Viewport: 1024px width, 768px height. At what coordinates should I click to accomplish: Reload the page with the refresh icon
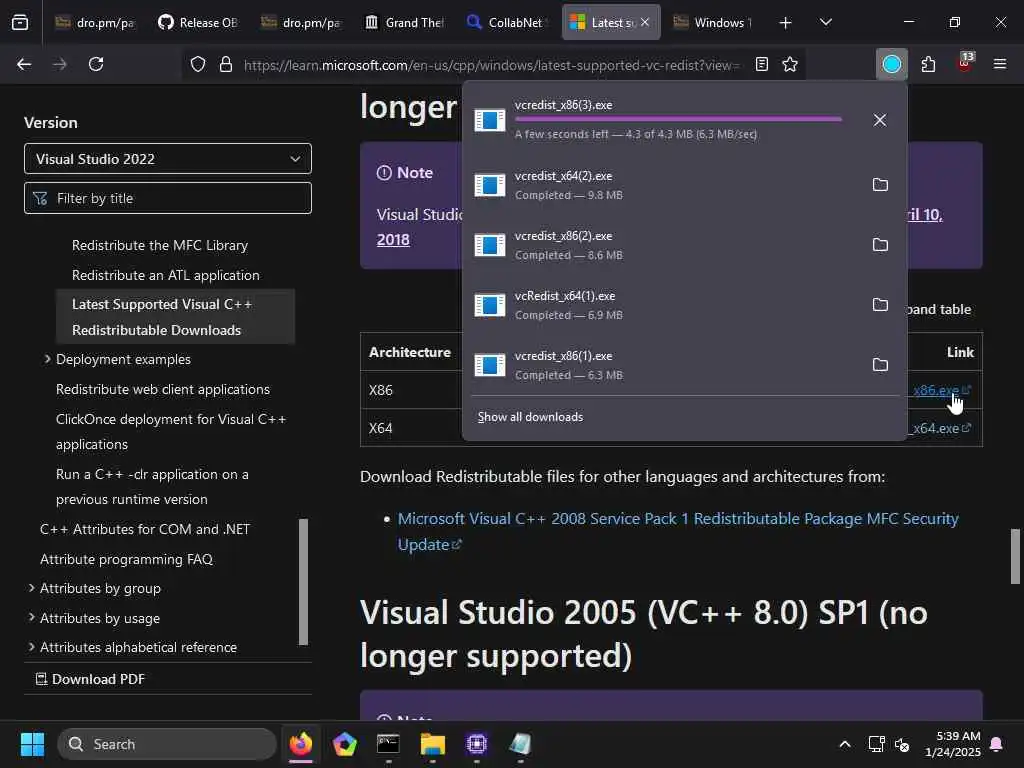96,64
